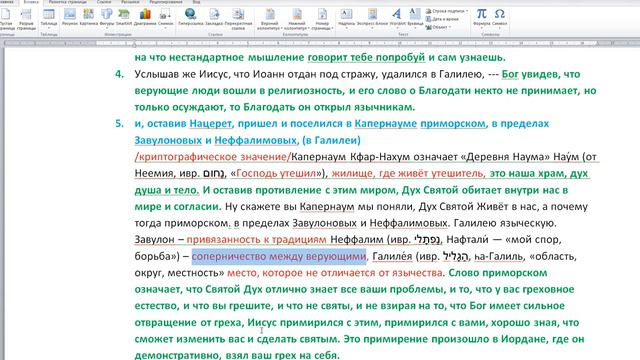640x360 pixels.
Task: Open the Надпись text box dropdown
Action: pyautogui.click(x=346, y=18)
